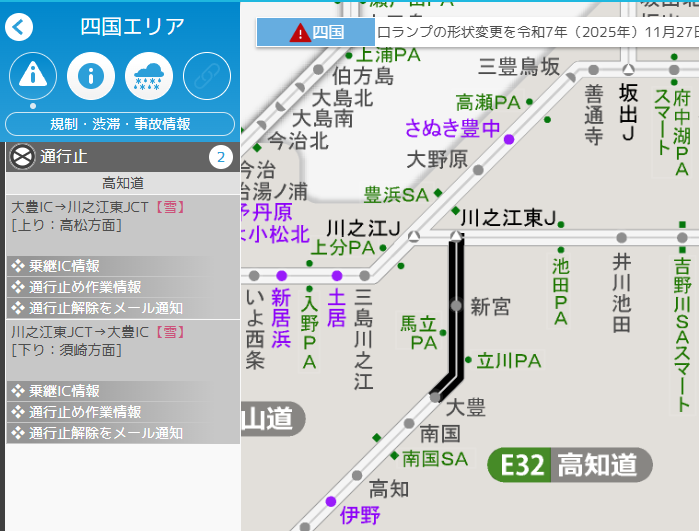Click the E32 高知道 route badge
This screenshot has height=531, width=699.
[x=570, y=465]
